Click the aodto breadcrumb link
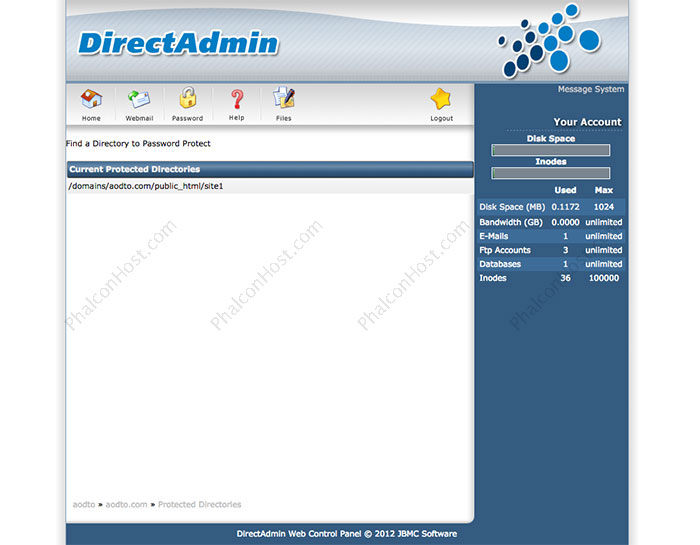The image size is (700, 545). pos(84,504)
